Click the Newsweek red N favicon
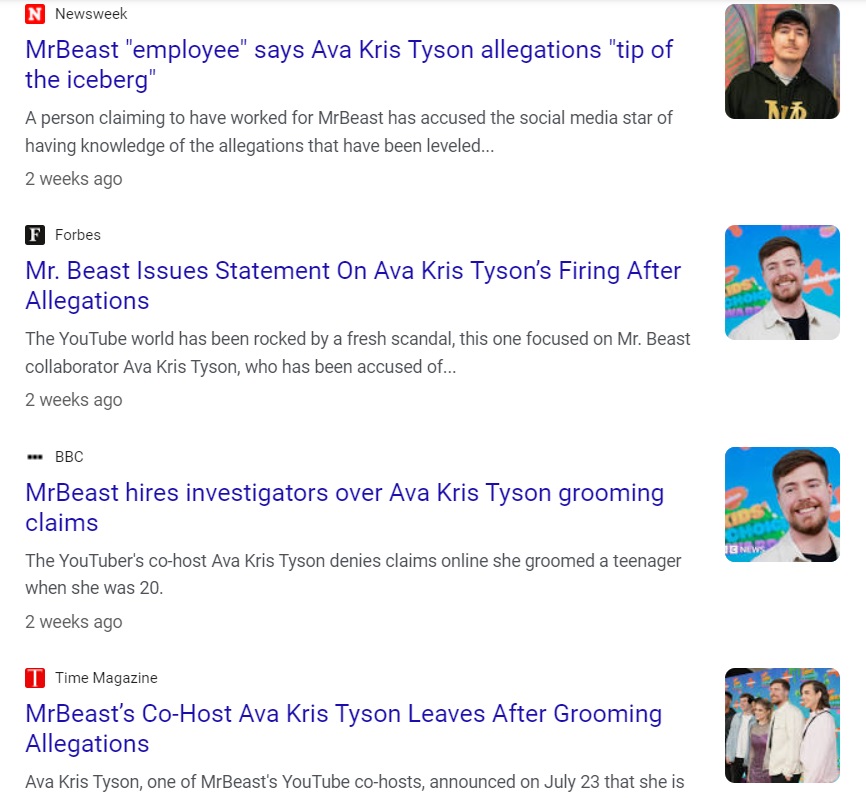866x798 pixels. [35, 14]
